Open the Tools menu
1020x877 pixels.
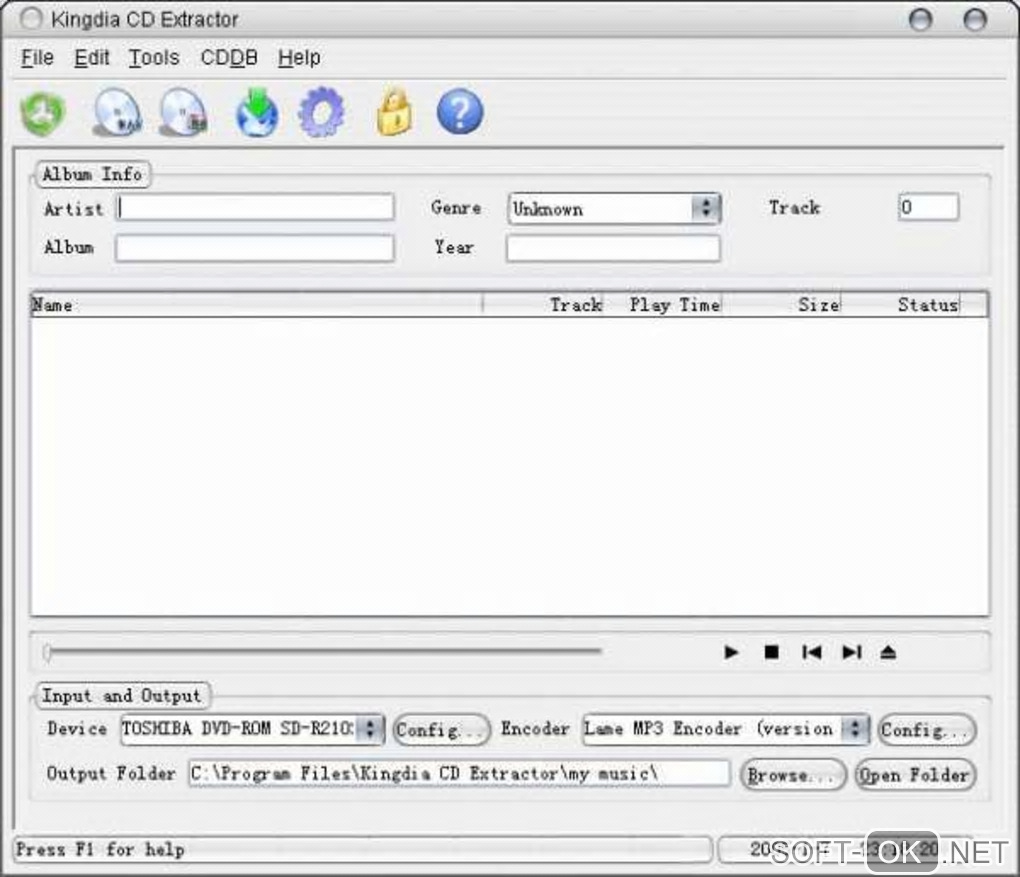click(x=154, y=57)
